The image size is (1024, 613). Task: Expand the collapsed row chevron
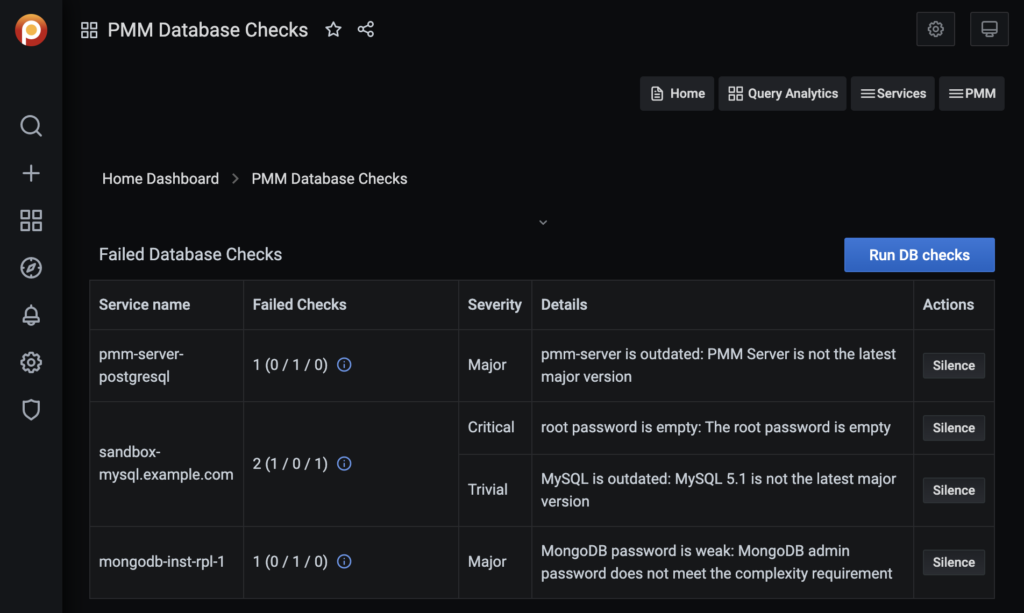(x=543, y=222)
